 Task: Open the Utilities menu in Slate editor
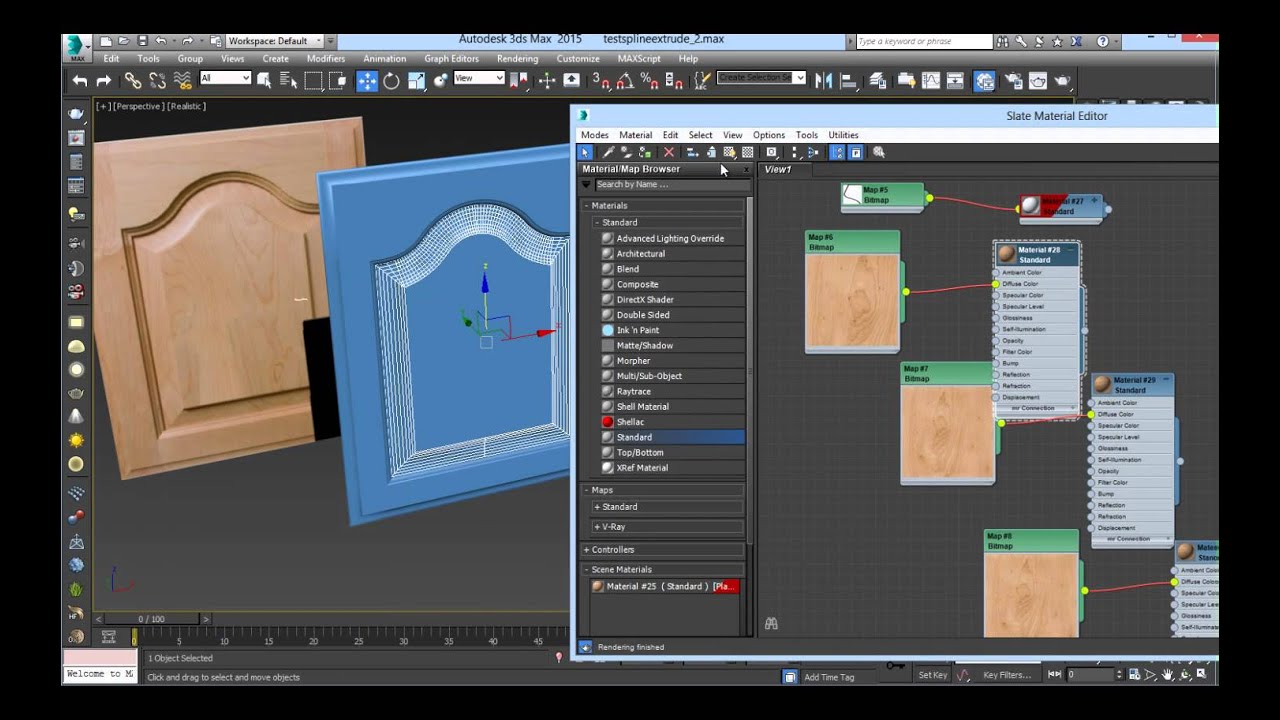[843, 135]
